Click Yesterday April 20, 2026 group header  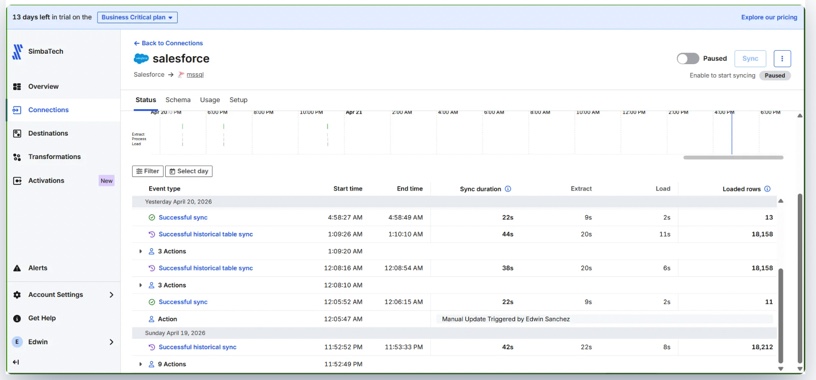(453, 201)
